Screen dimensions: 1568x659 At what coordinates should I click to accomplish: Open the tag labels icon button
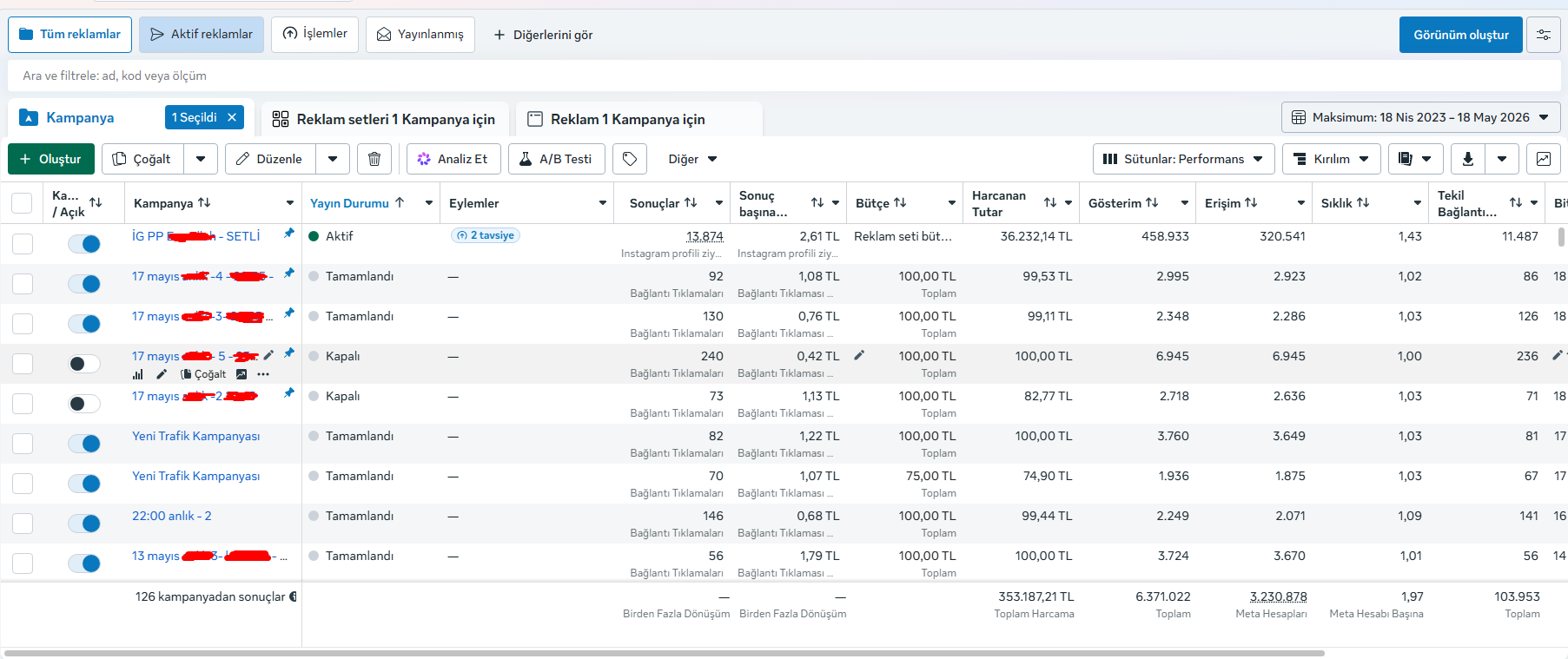(x=630, y=159)
